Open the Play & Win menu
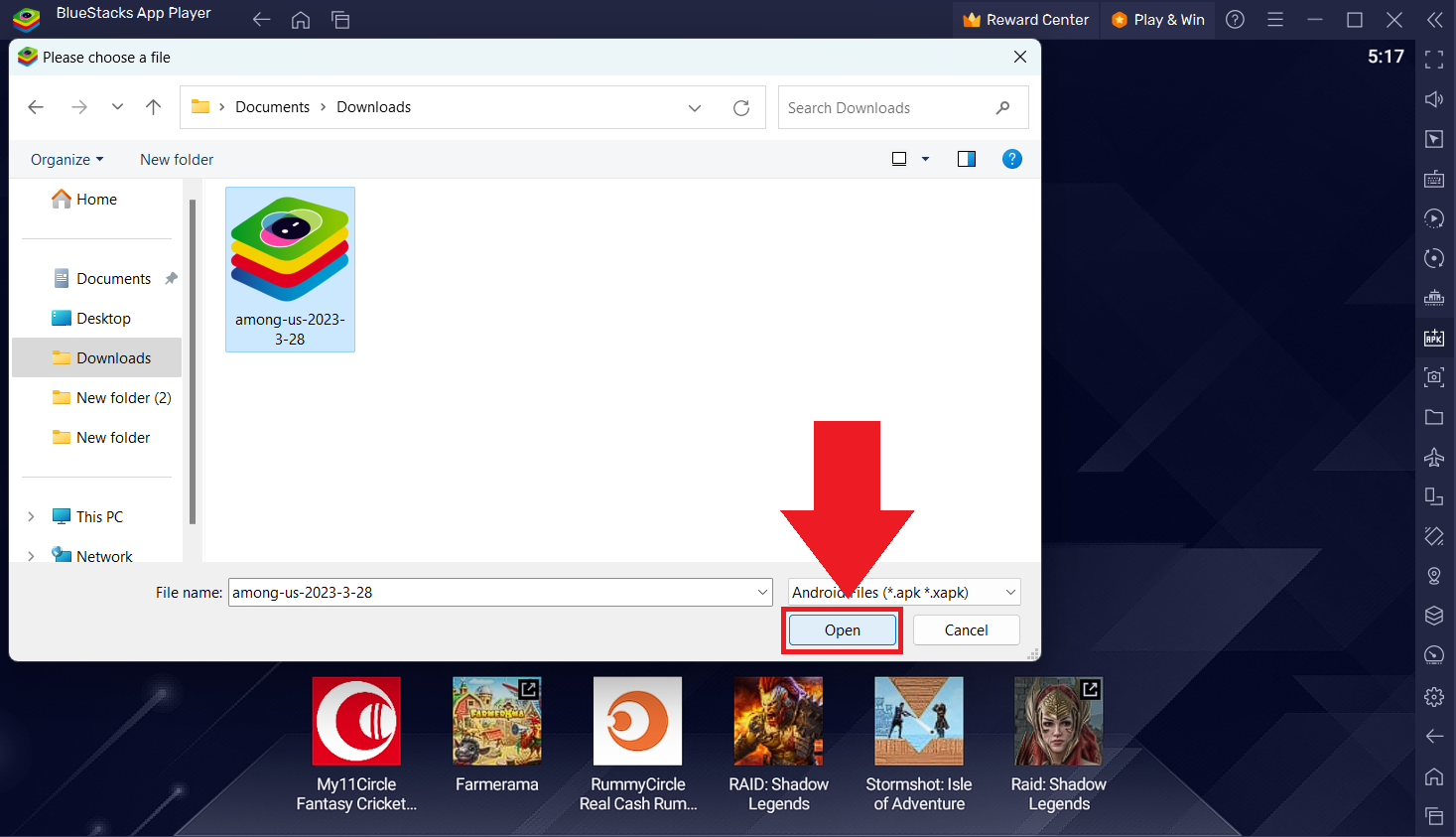Viewport: 1456px width, 837px height. [x=1157, y=19]
